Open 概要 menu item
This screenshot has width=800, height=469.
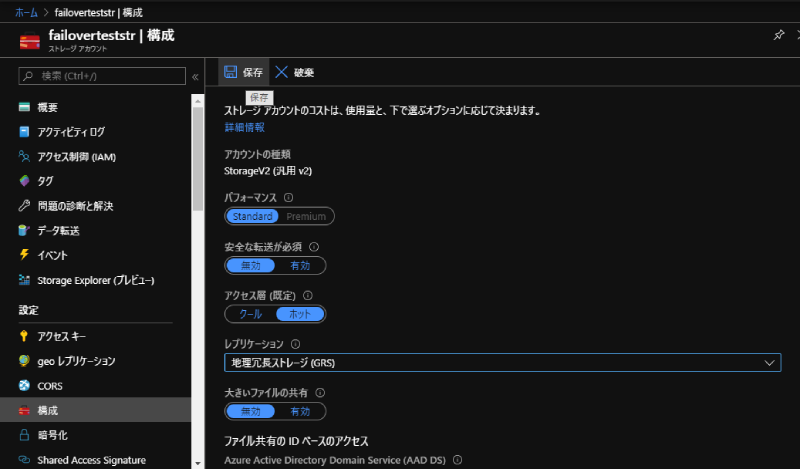click(95, 107)
